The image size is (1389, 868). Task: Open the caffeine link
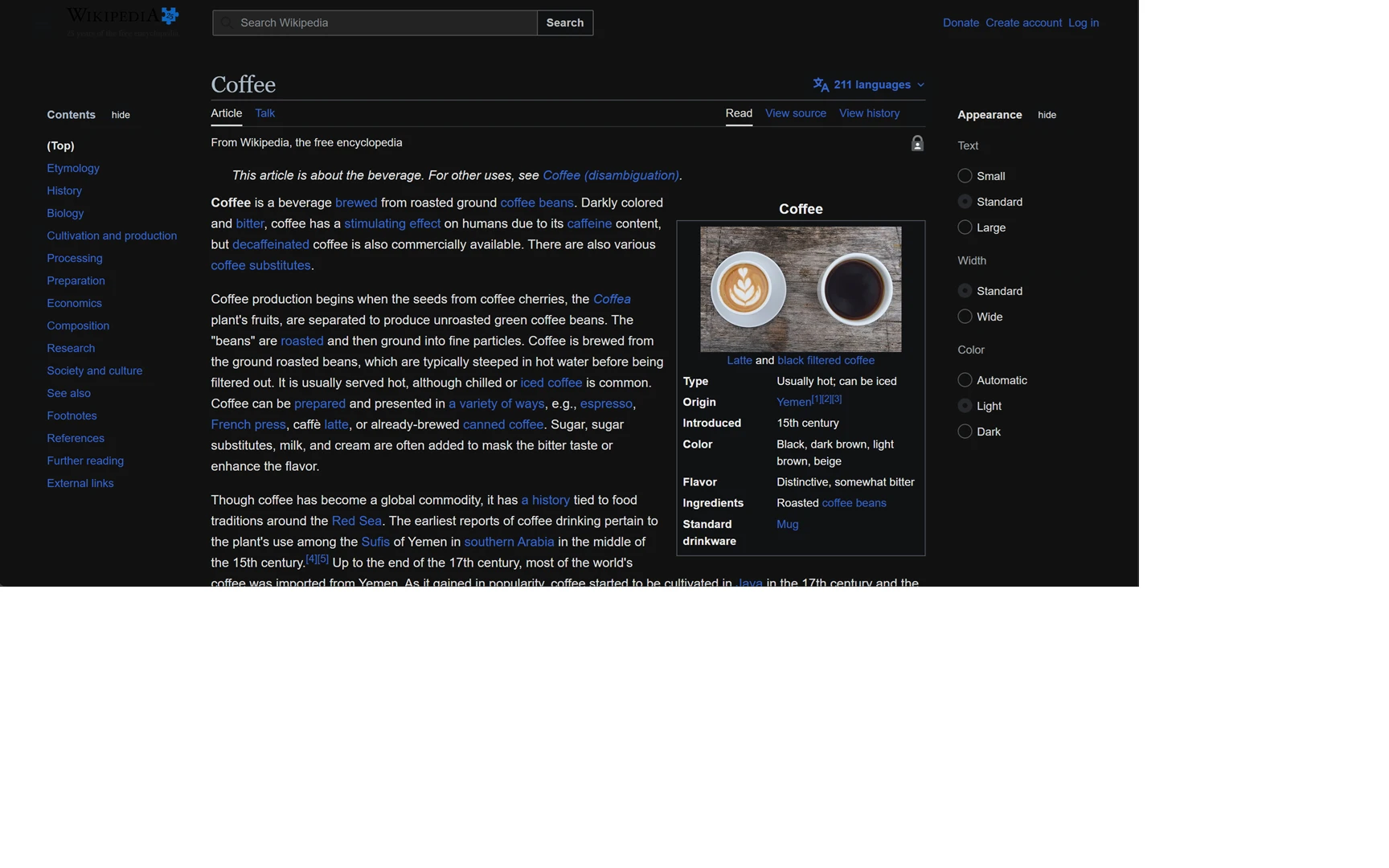pos(589,223)
